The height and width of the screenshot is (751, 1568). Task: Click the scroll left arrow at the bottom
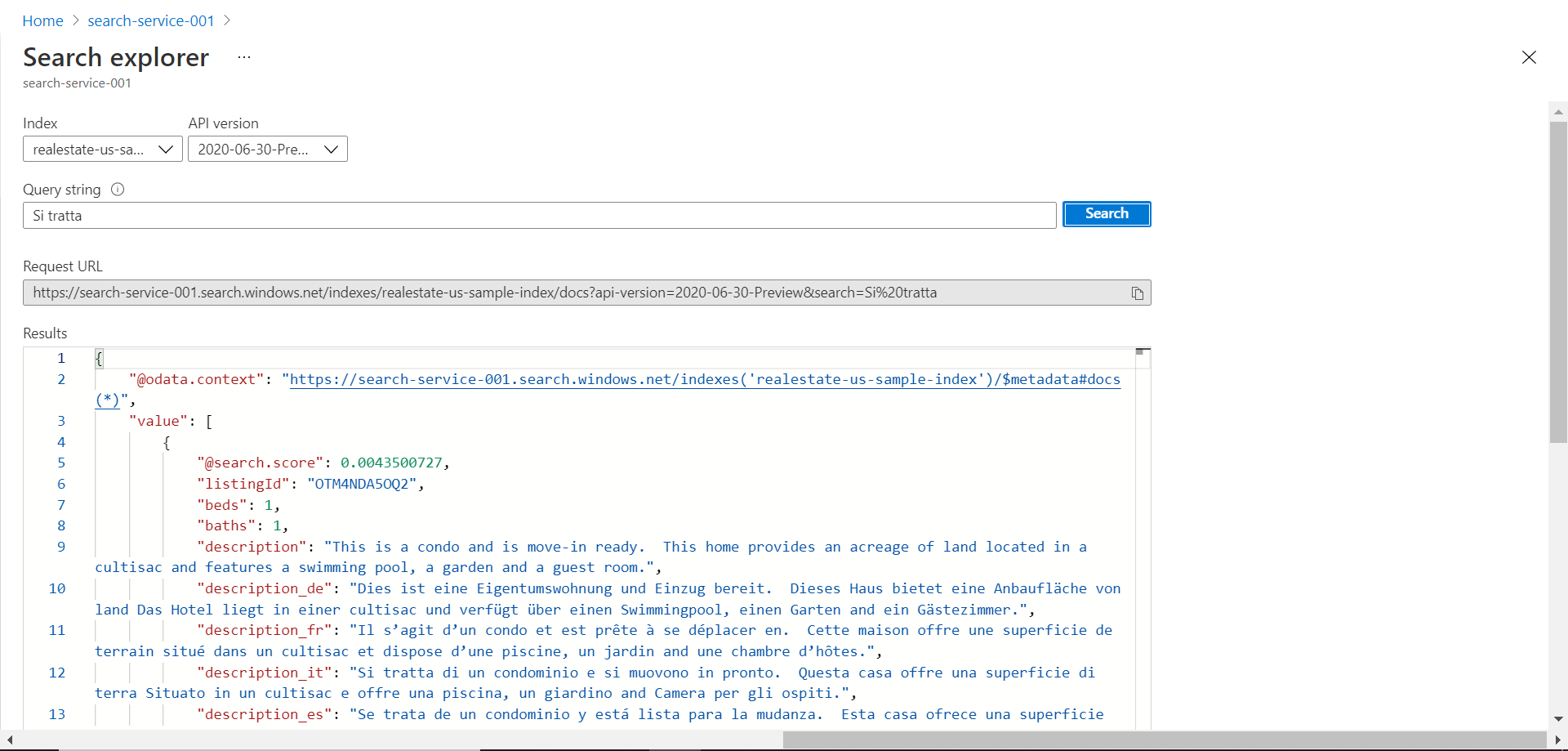coord(9,740)
